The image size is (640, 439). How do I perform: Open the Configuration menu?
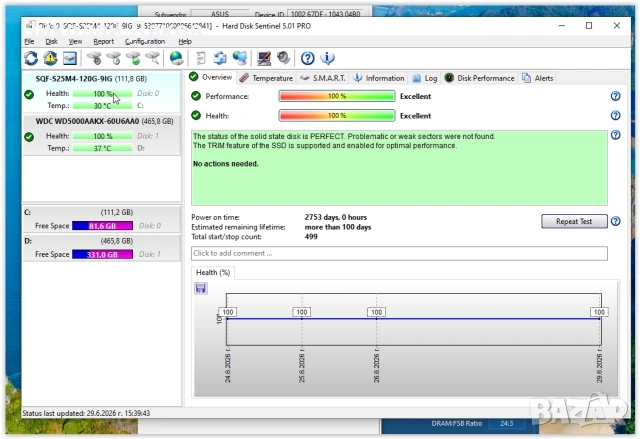point(145,42)
